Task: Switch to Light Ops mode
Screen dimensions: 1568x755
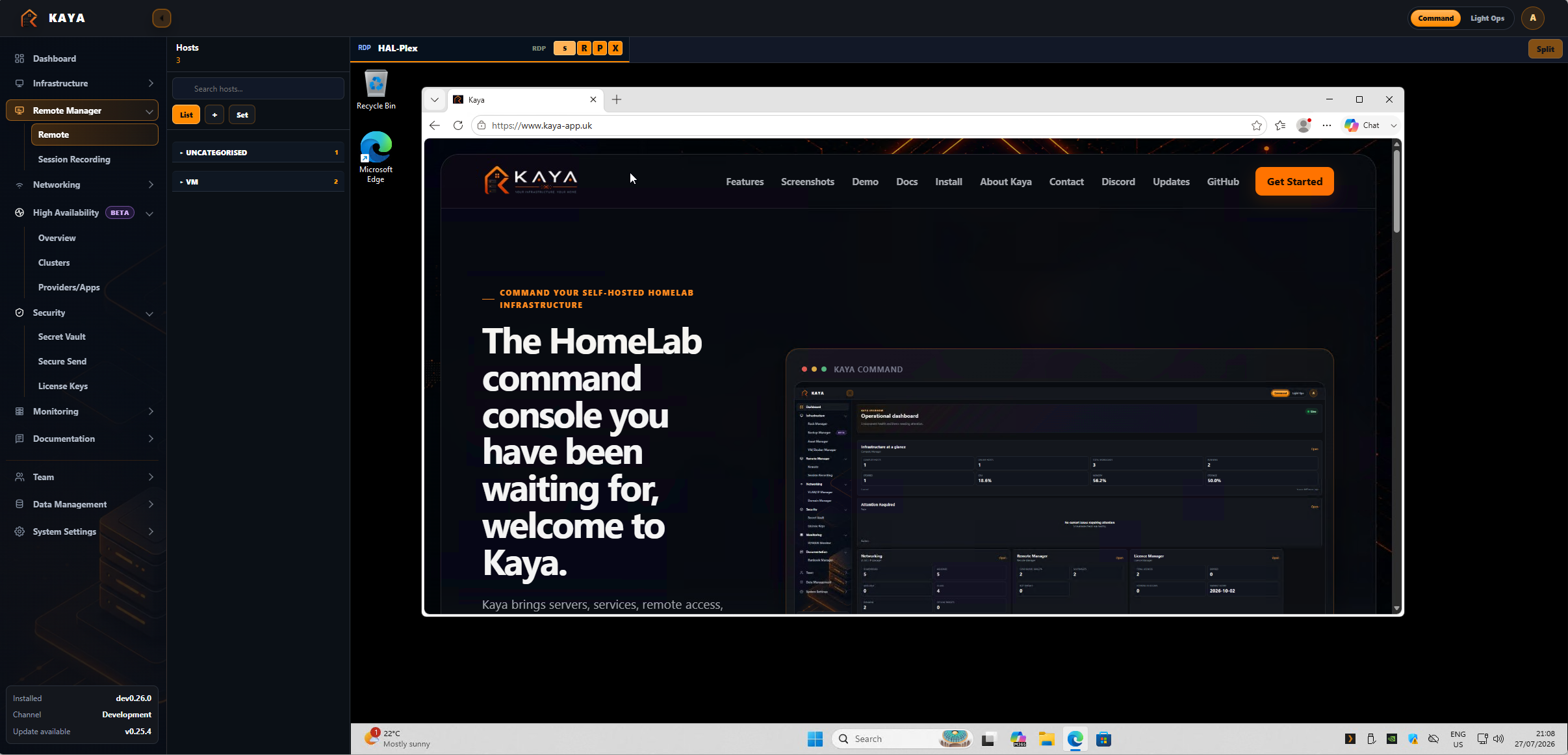Action: 1487,18
